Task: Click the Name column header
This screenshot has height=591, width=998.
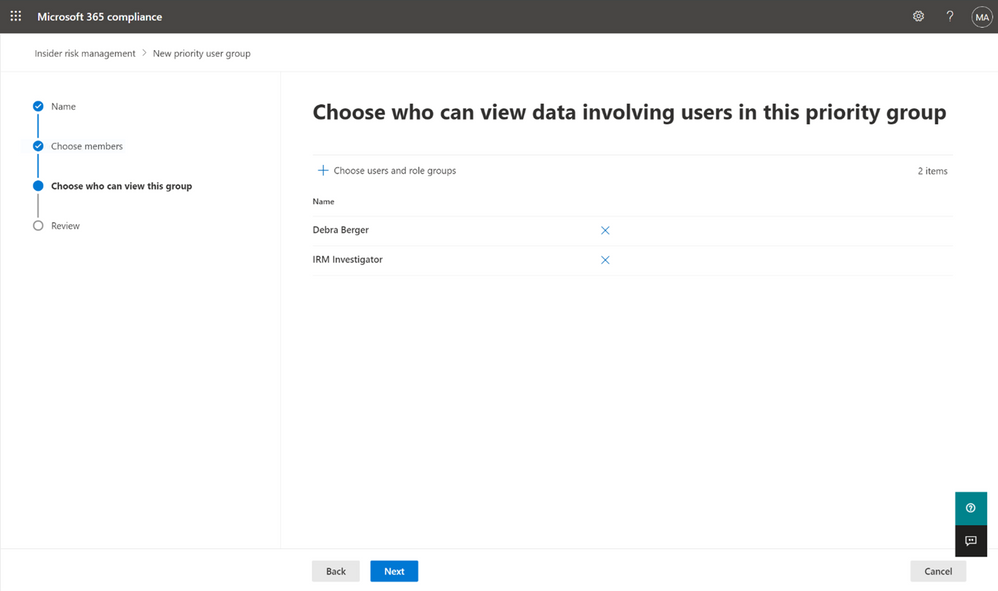Action: [323, 202]
